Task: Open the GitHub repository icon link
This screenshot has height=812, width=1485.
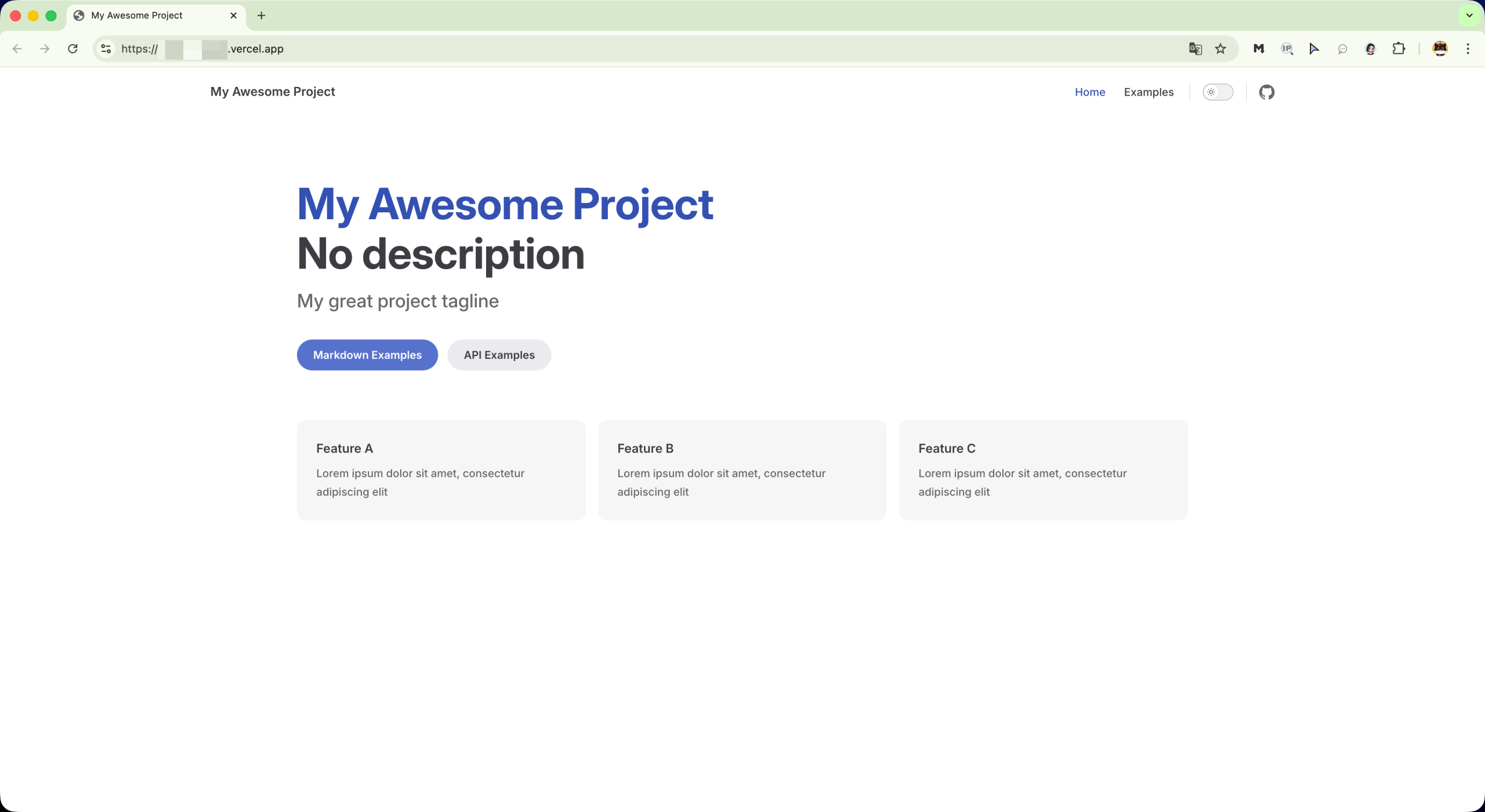Action: (x=1266, y=92)
